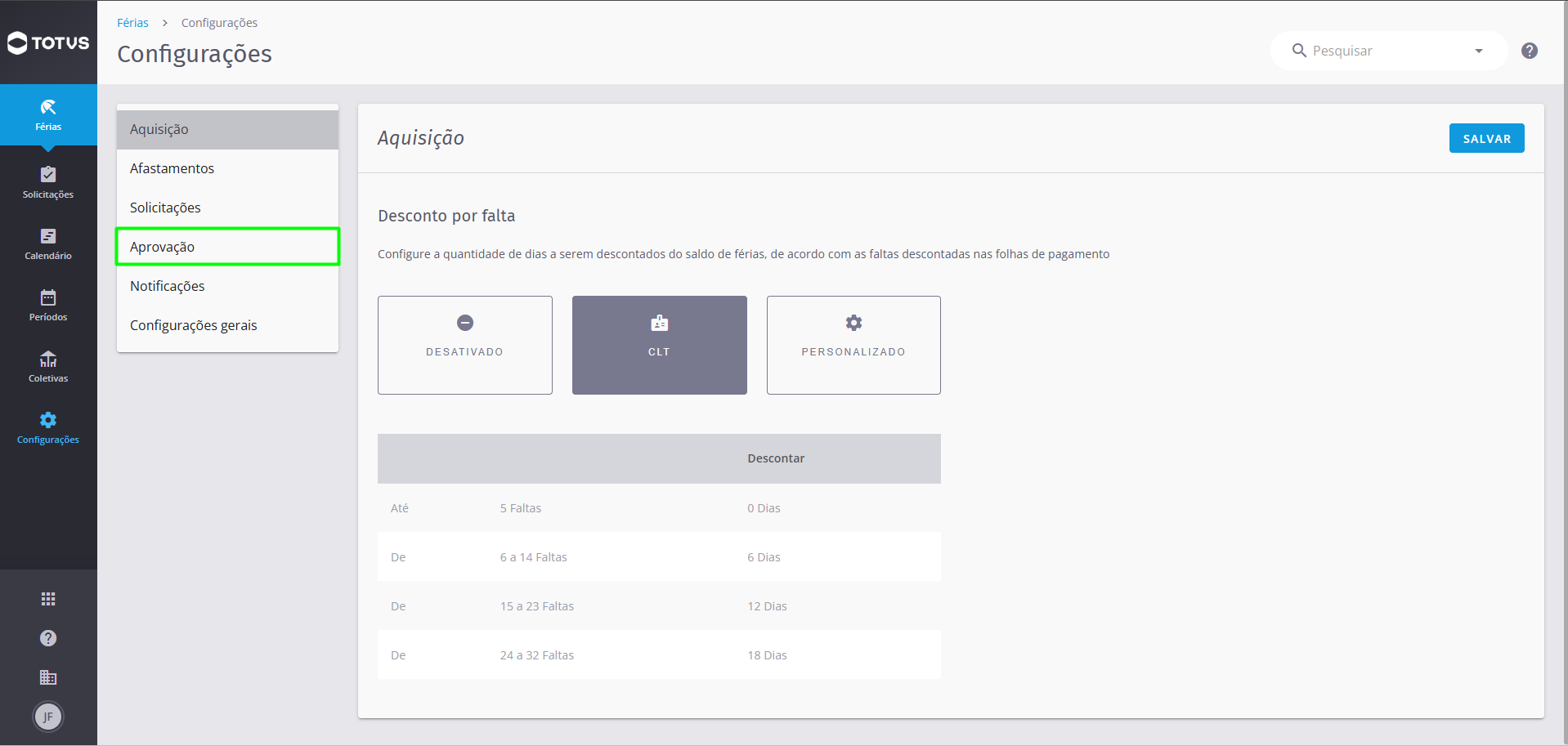Open Solicitações in the left sidebar
This screenshot has width=1568, height=746.
click(48, 182)
